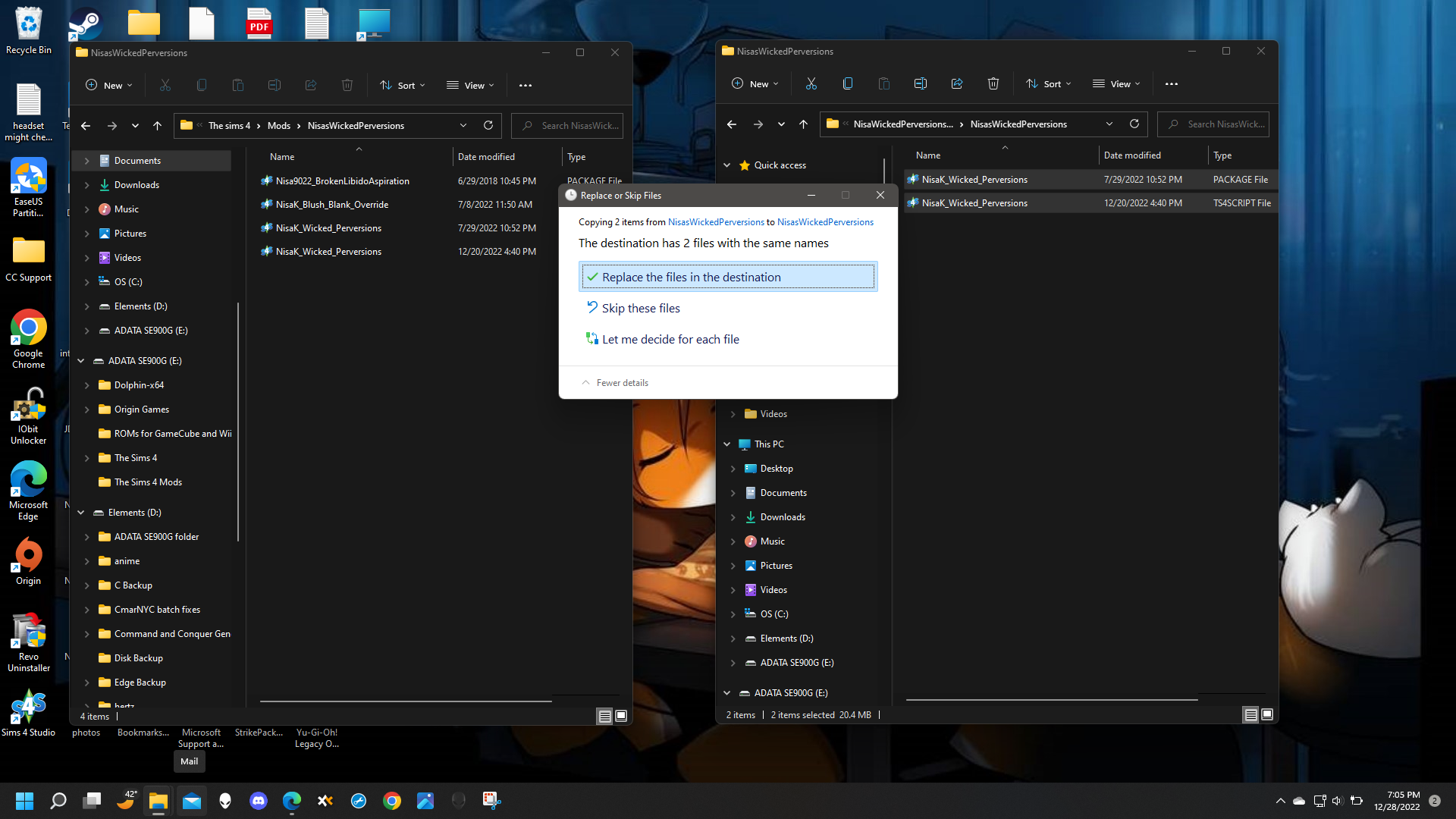
Task: Select Downloads under This PC in right pane
Action: 783,517
